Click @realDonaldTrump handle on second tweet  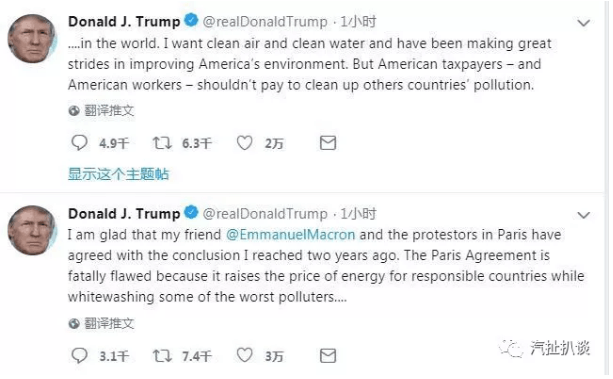[265, 214]
